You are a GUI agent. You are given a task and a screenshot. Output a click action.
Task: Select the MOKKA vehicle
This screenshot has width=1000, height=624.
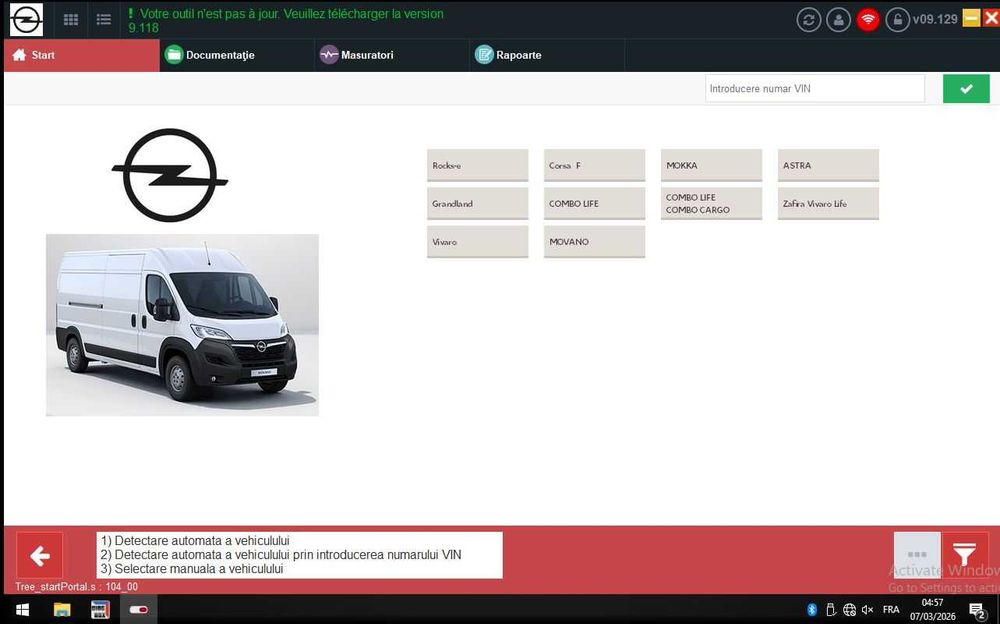[711, 165]
